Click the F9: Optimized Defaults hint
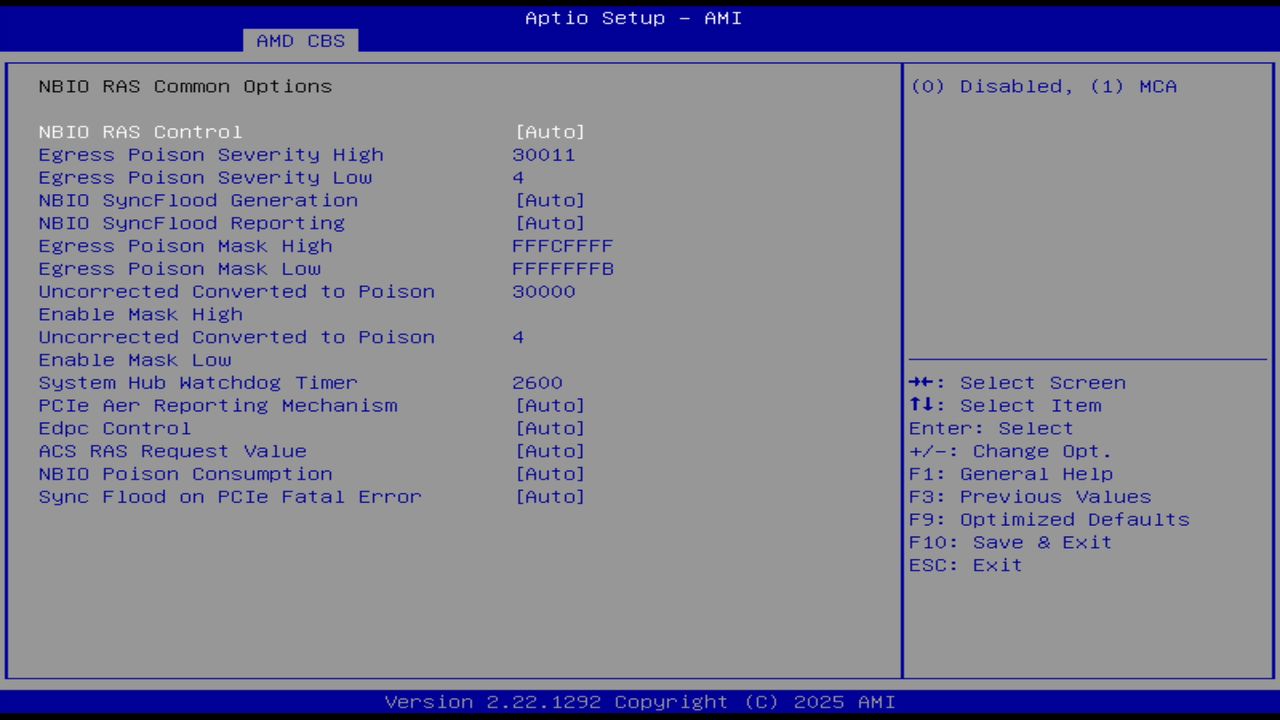 click(1049, 520)
